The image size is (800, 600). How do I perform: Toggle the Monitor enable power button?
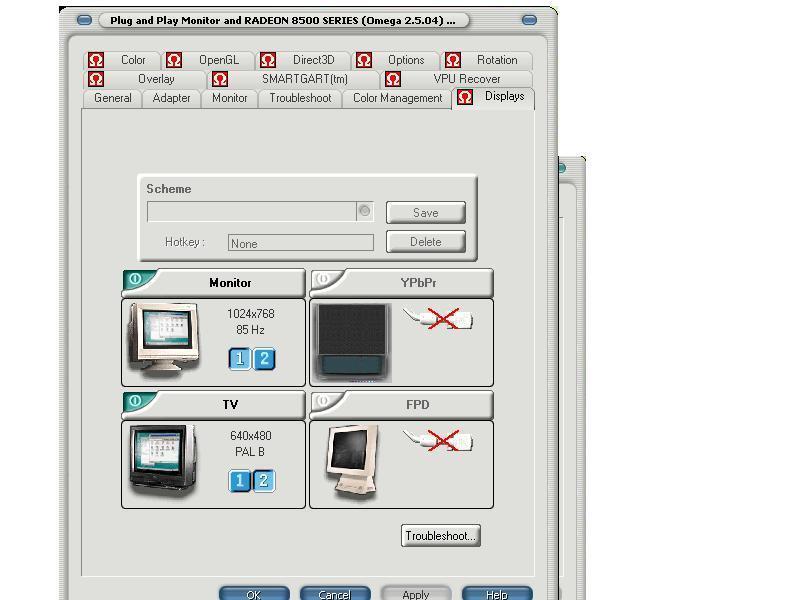(x=136, y=280)
